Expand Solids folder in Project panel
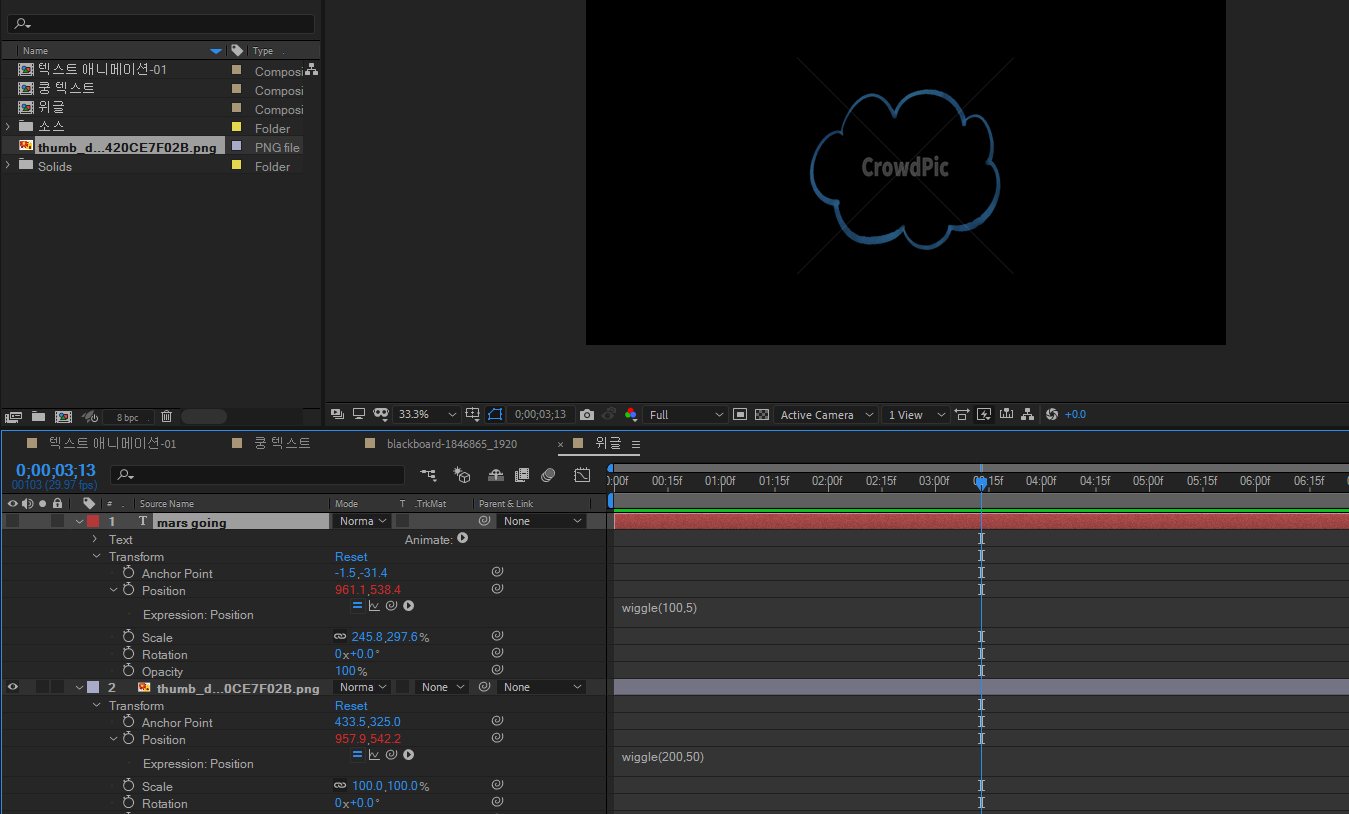The width and height of the screenshot is (1349, 814). (8, 165)
